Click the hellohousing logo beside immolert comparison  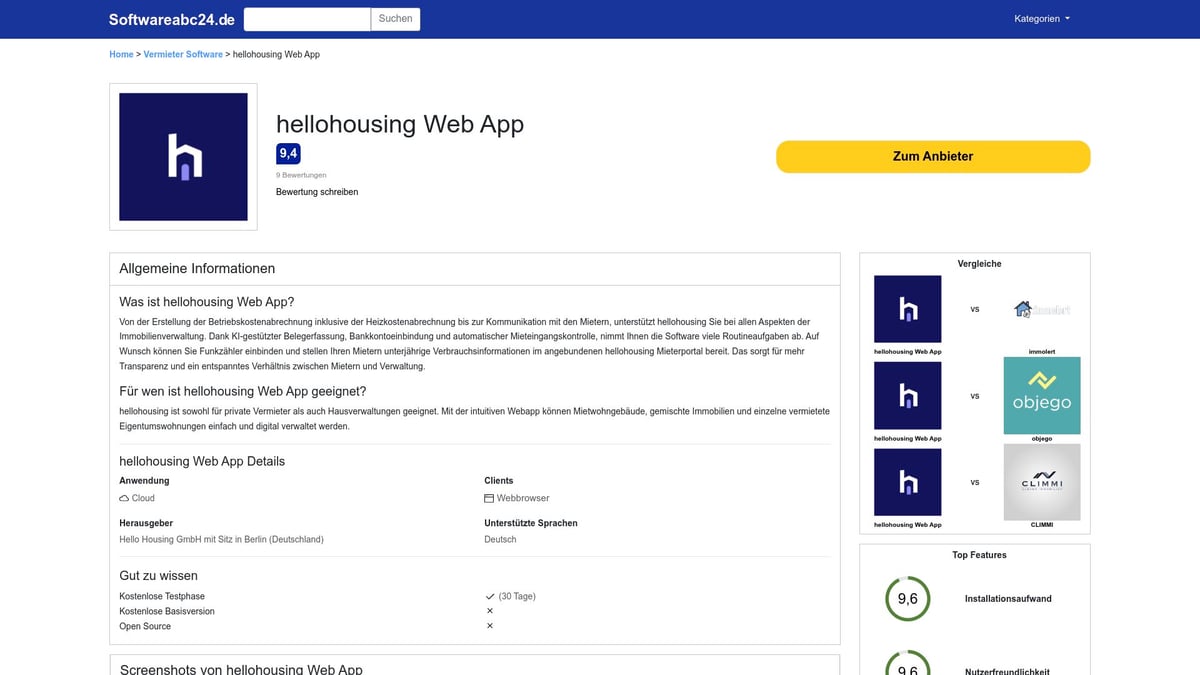point(906,310)
